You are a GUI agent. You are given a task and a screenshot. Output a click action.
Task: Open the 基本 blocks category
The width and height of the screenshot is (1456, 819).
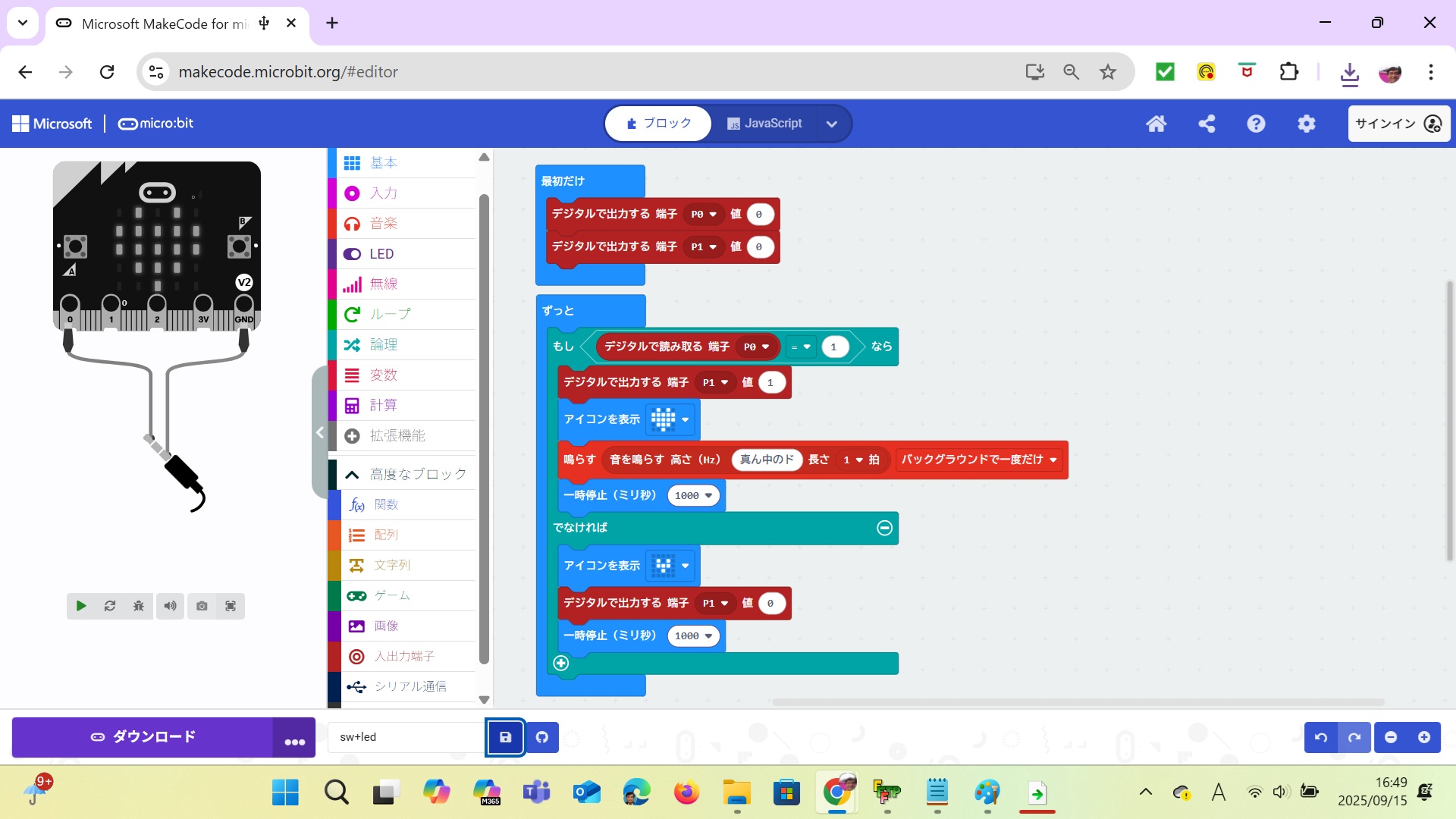(384, 163)
